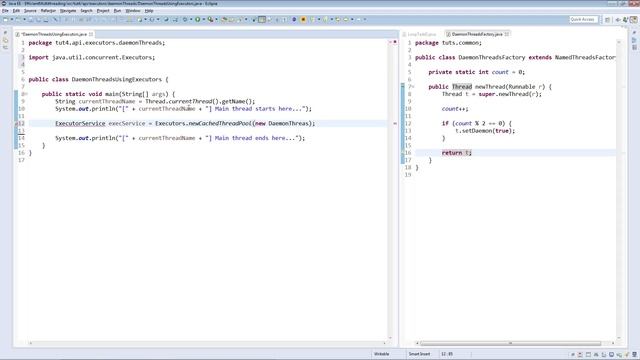Restore minimized view from left trim bar

click(5, 33)
